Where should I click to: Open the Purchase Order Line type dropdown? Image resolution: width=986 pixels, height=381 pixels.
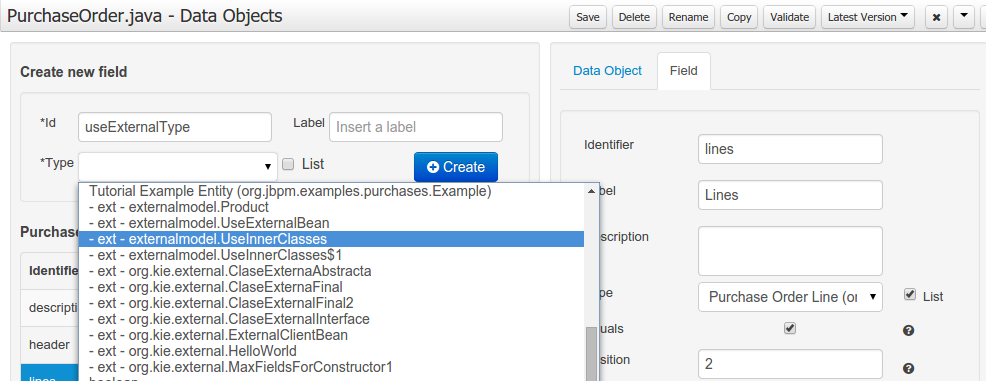(x=790, y=297)
